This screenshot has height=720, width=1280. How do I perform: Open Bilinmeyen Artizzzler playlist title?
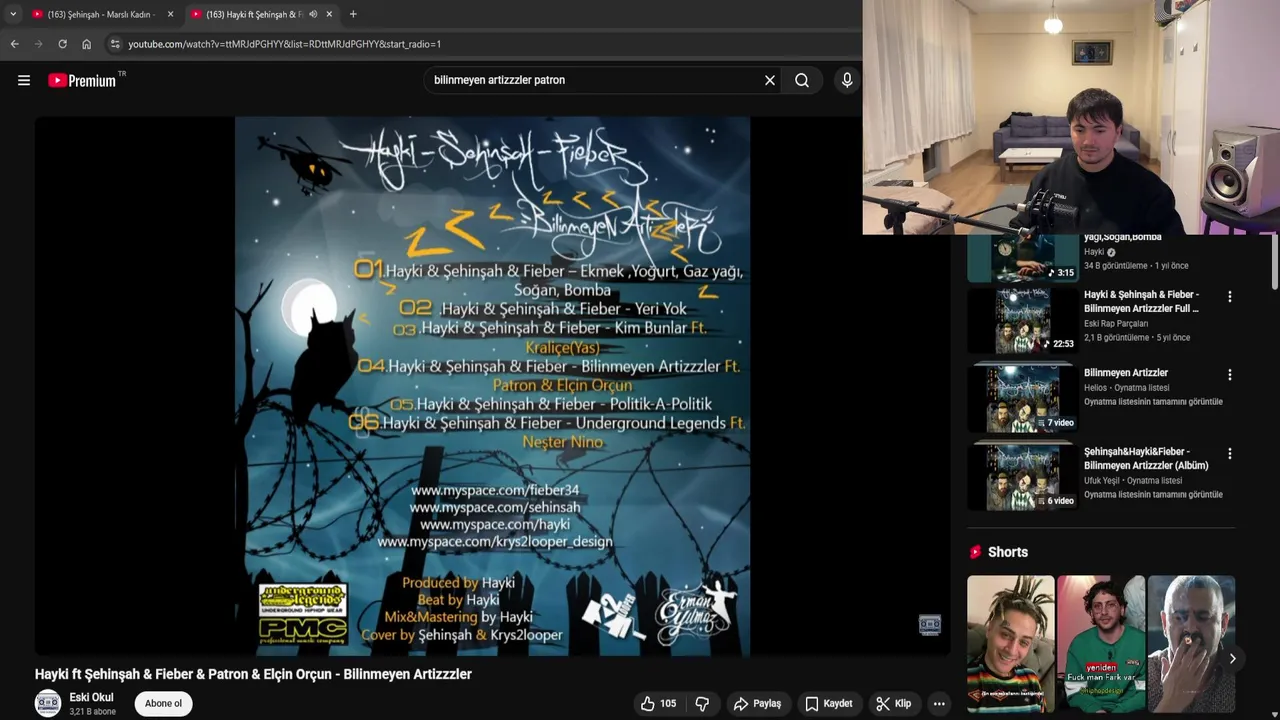[1126, 373]
